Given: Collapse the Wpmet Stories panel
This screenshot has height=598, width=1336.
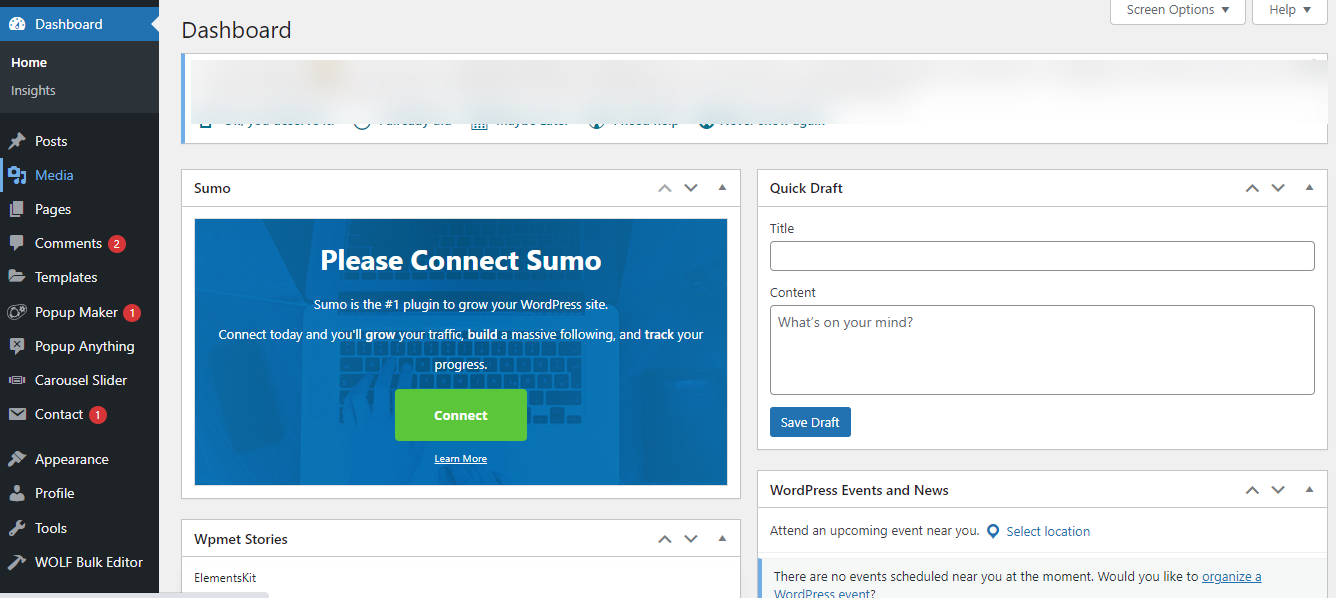Looking at the screenshot, I should (x=722, y=539).
